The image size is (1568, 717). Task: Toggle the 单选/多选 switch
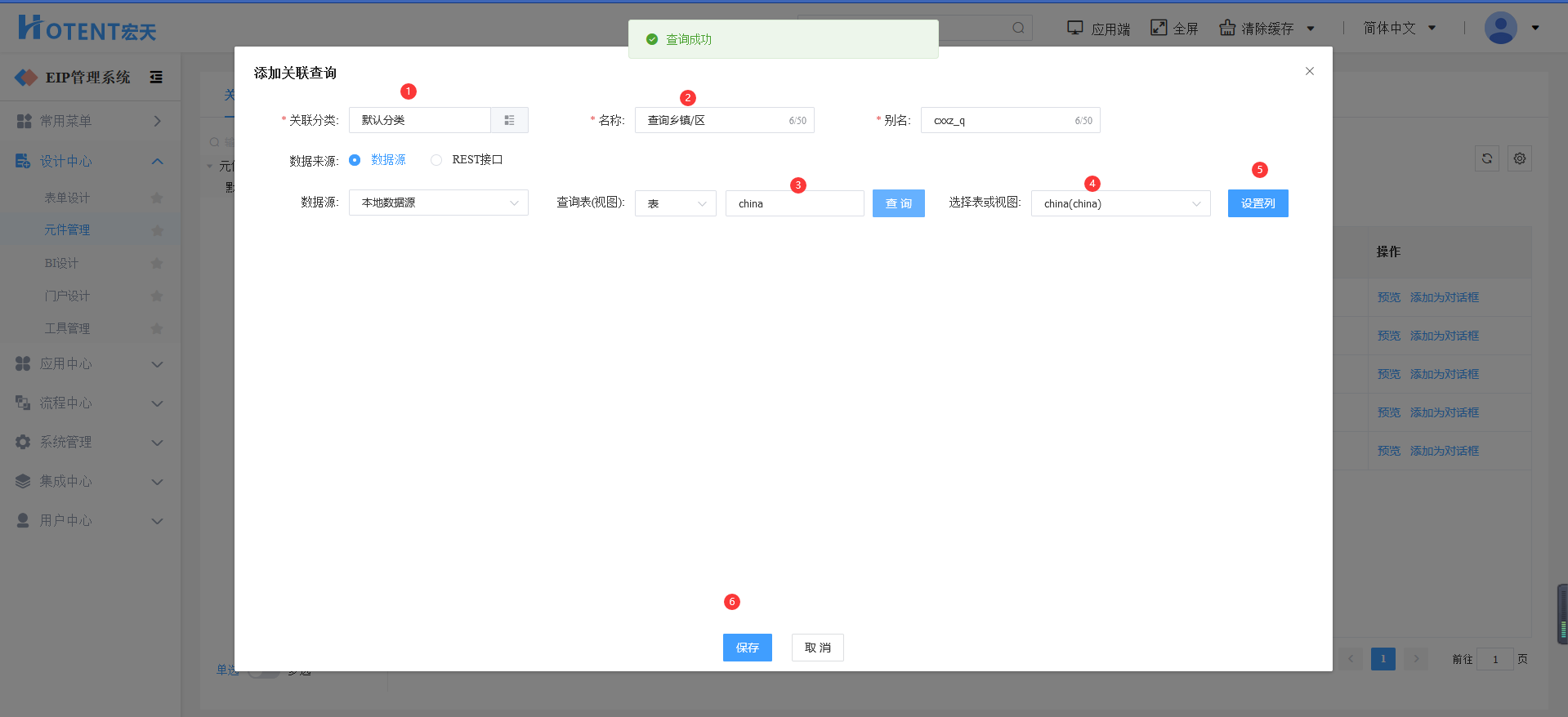coord(263,671)
